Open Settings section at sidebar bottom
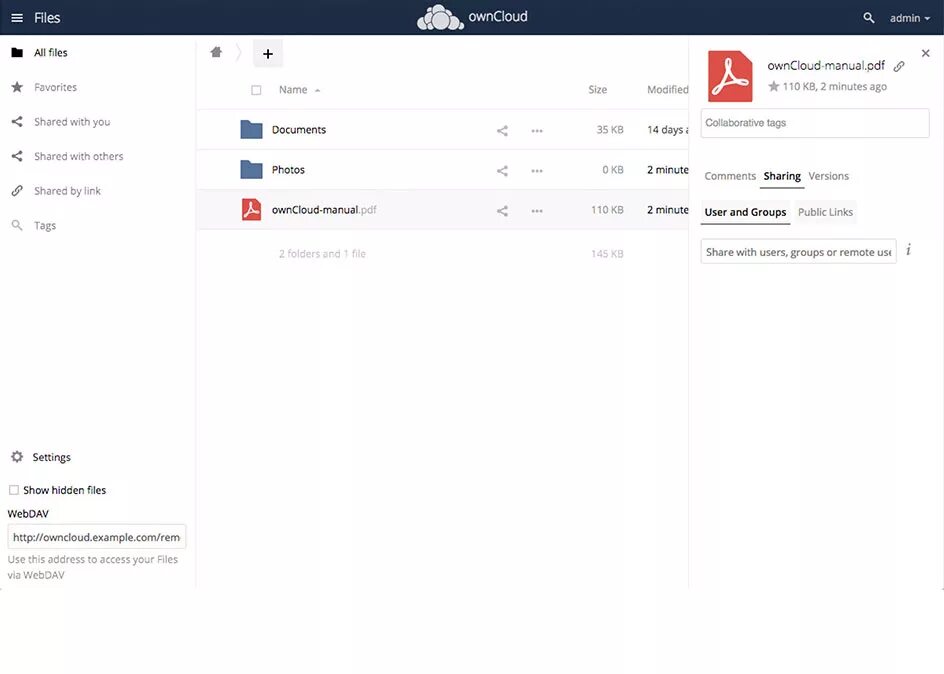944x674 pixels. (x=40, y=457)
